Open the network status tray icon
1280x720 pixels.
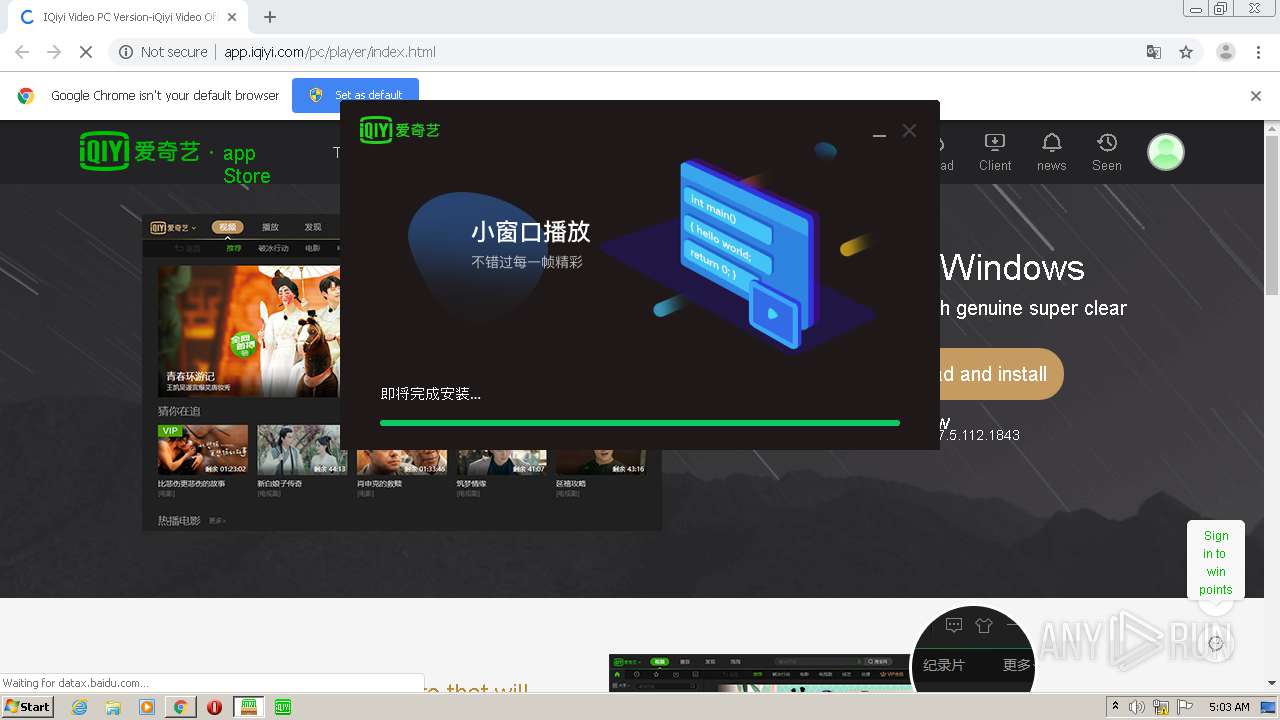click(x=1161, y=707)
